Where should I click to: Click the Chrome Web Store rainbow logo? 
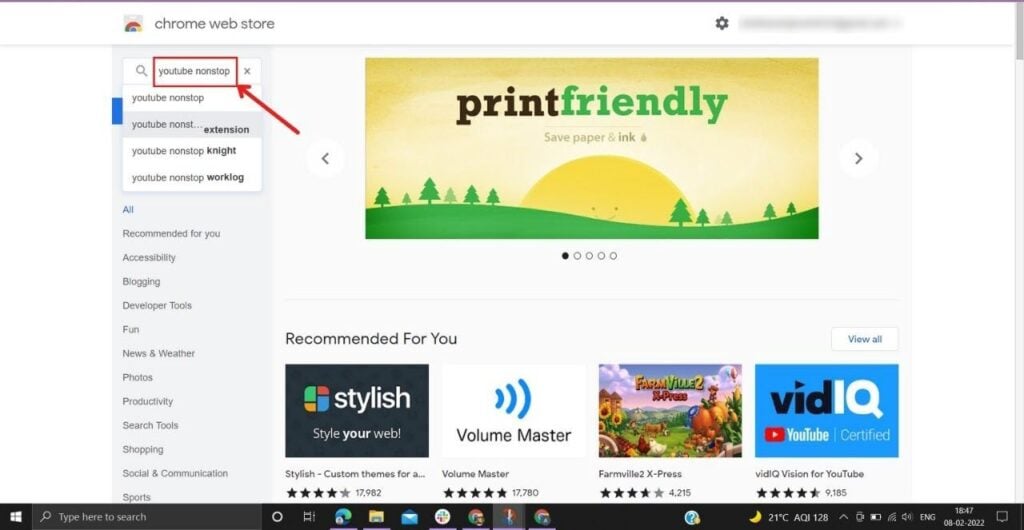click(x=133, y=24)
